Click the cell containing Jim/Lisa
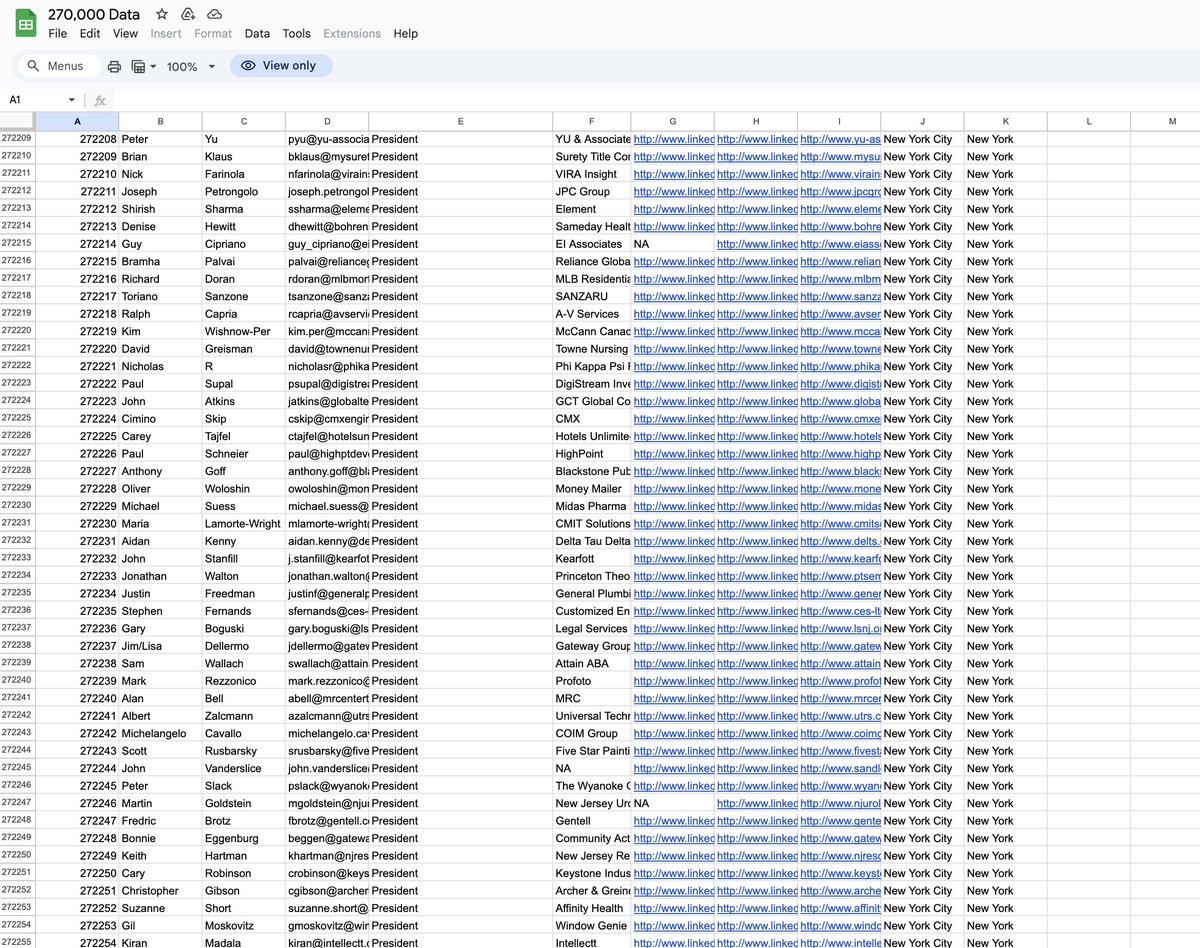The height and width of the screenshot is (948, 1200). (x=160, y=646)
